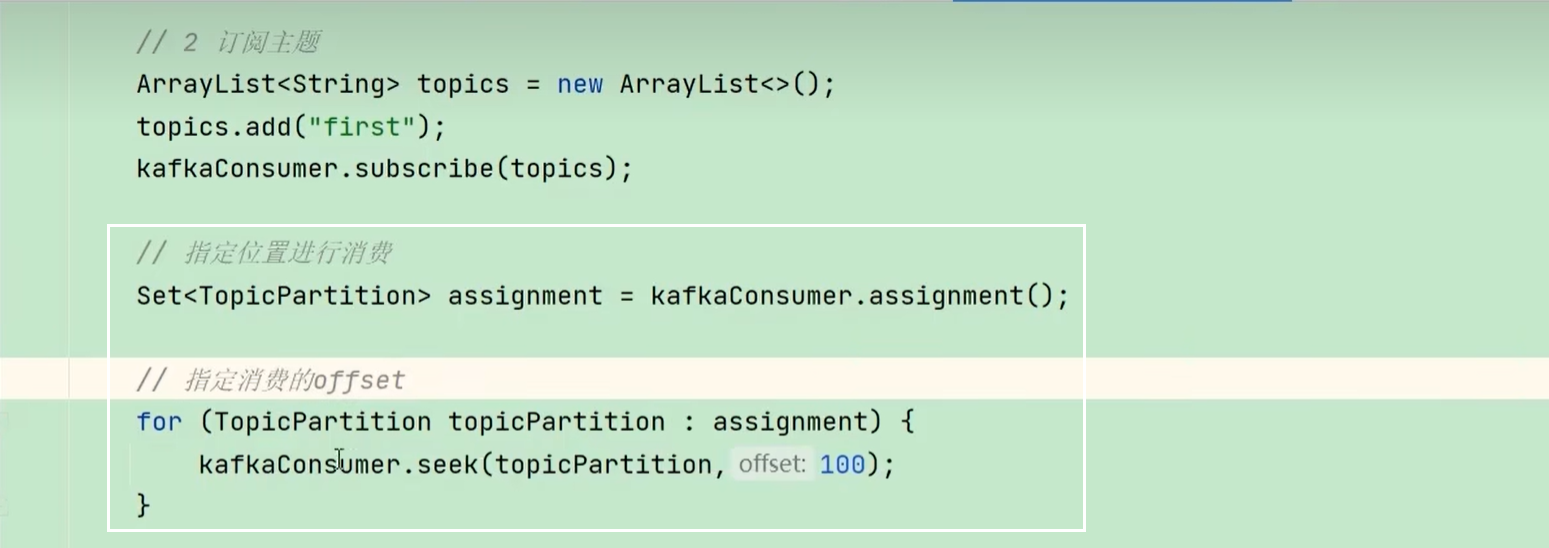Click the closing brace of for loop

click(143, 506)
